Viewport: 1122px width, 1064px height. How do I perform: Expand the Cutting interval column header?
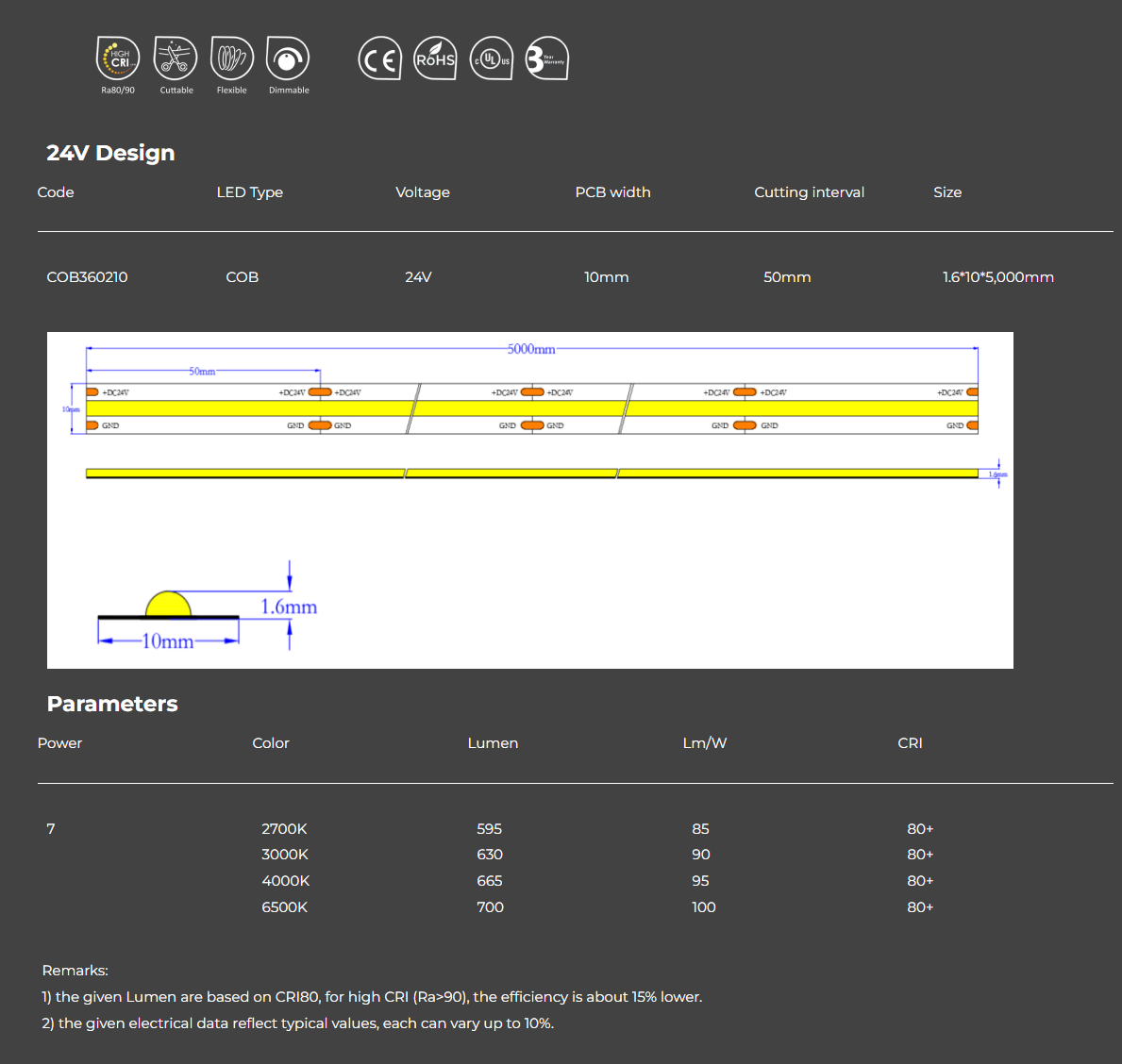pyautogui.click(x=809, y=191)
